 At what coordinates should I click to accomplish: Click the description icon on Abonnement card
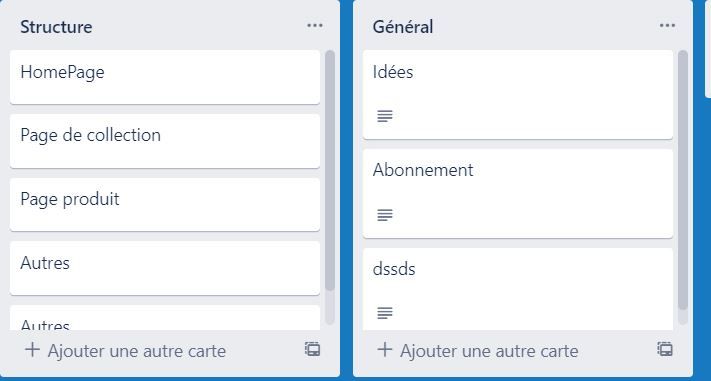(385, 215)
